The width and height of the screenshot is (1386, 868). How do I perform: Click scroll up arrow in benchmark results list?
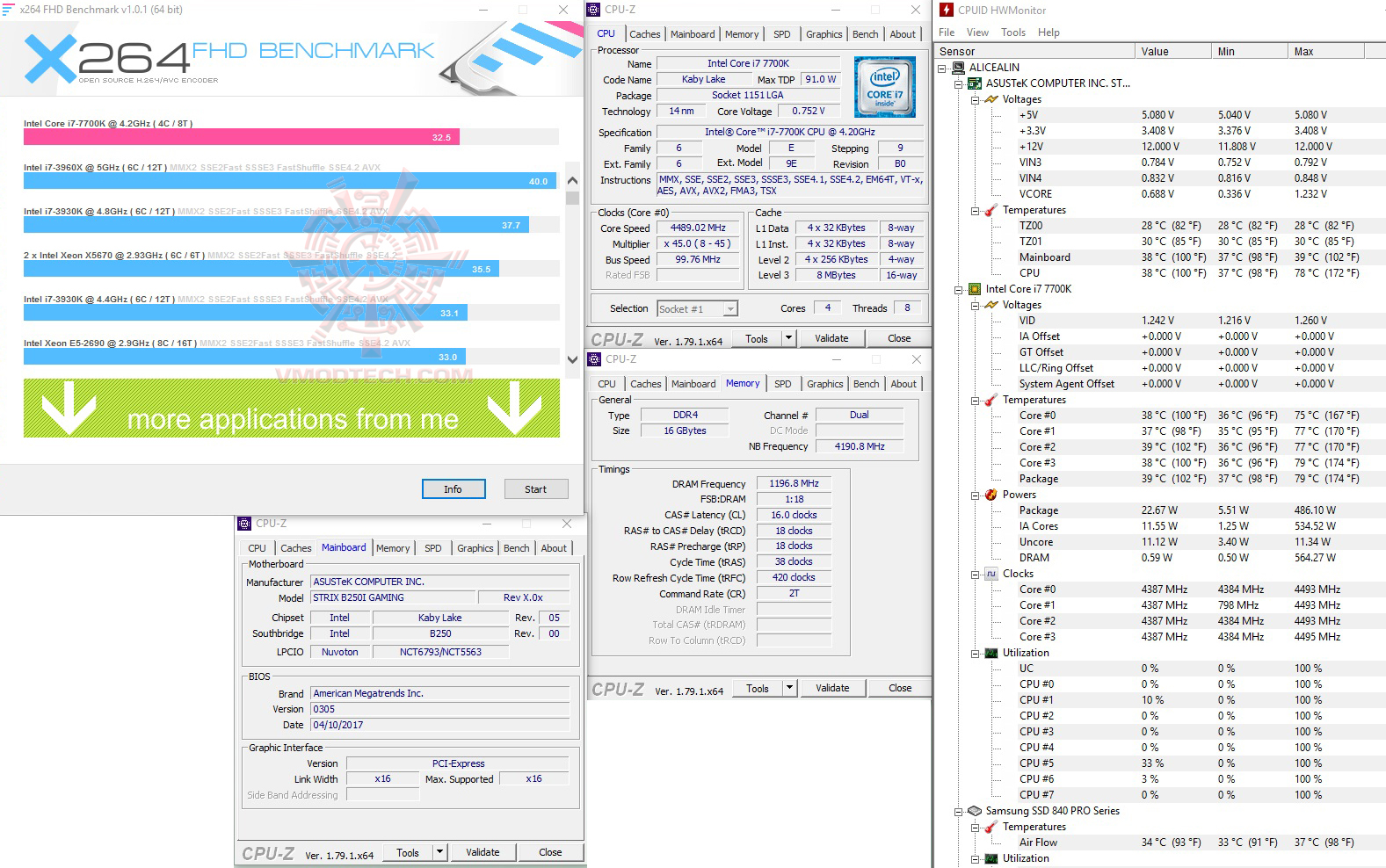click(x=573, y=180)
